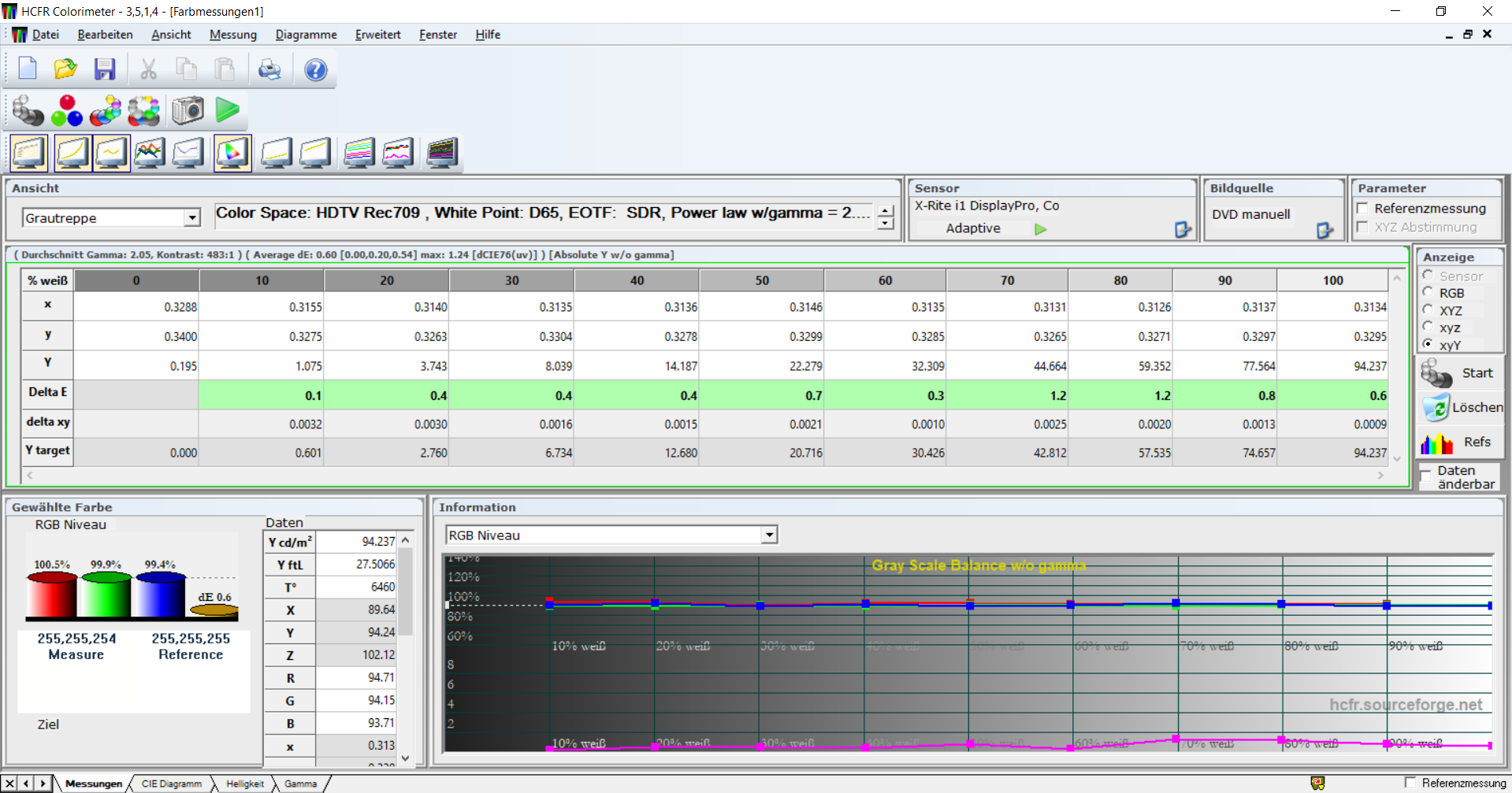Switch to the CIE Diagramm tab
This screenshot has width=1512, height=793.
coord(171,784)
